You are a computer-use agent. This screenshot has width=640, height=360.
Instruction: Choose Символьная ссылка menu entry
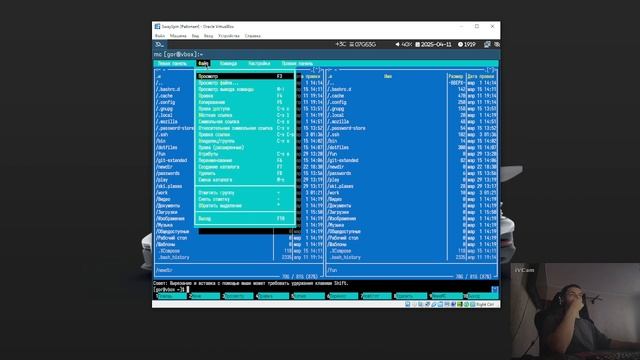(x=245, y=122)
